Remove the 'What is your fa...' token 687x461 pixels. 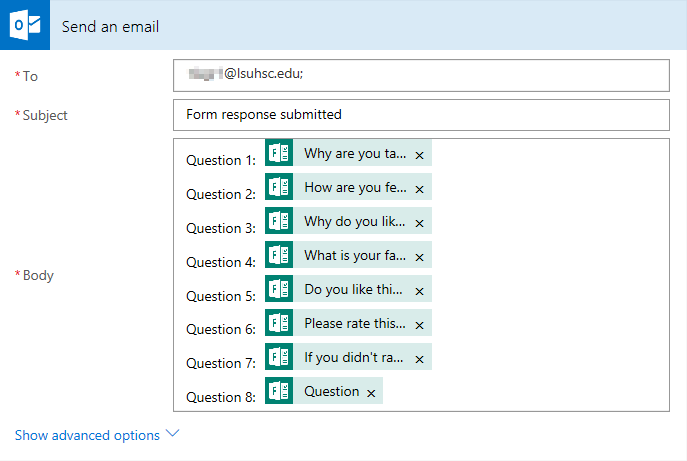420,257
